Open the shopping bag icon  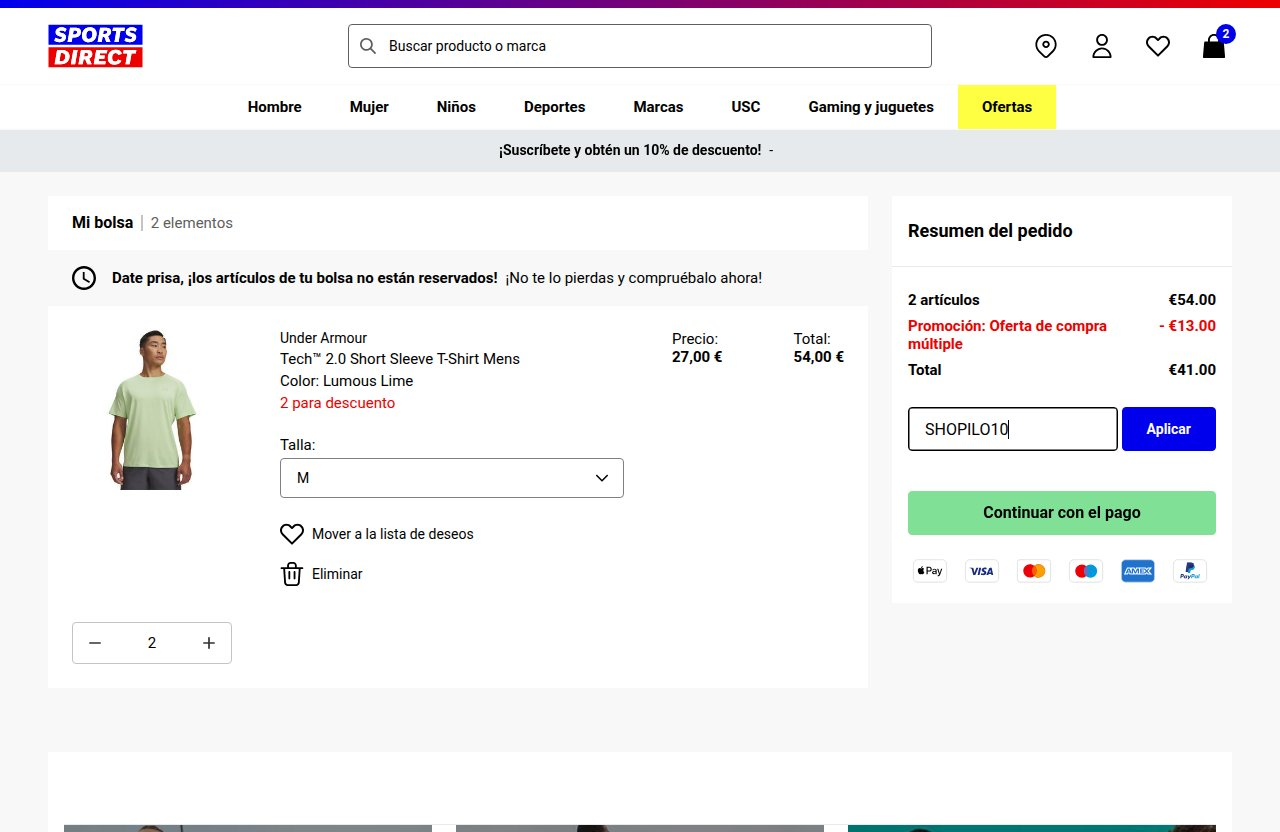click(1214, 46)
